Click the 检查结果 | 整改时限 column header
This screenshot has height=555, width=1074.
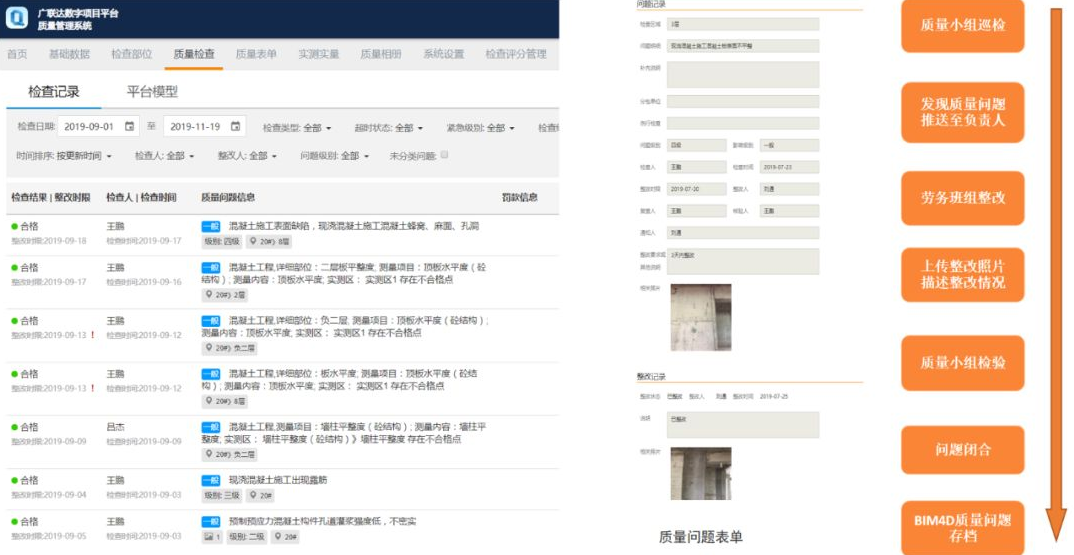click(51, 197)
